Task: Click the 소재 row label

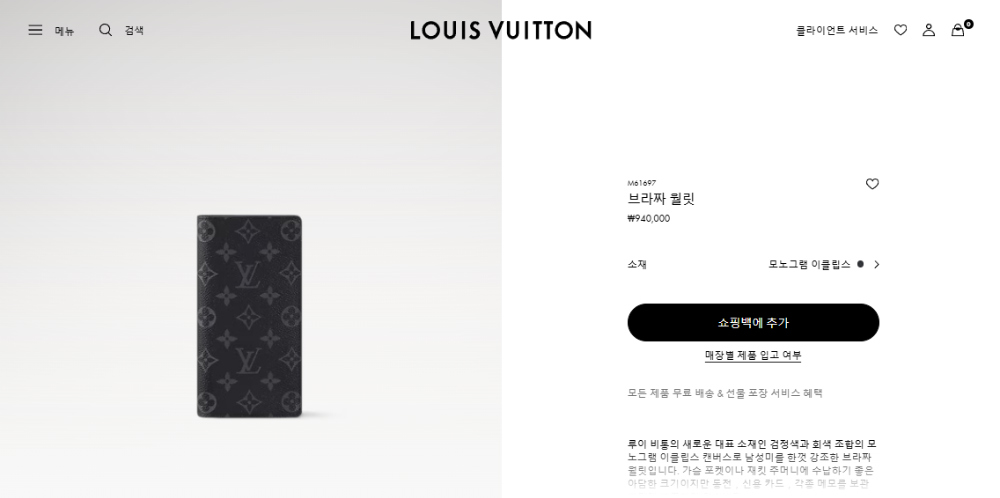Action: point(637,265)
